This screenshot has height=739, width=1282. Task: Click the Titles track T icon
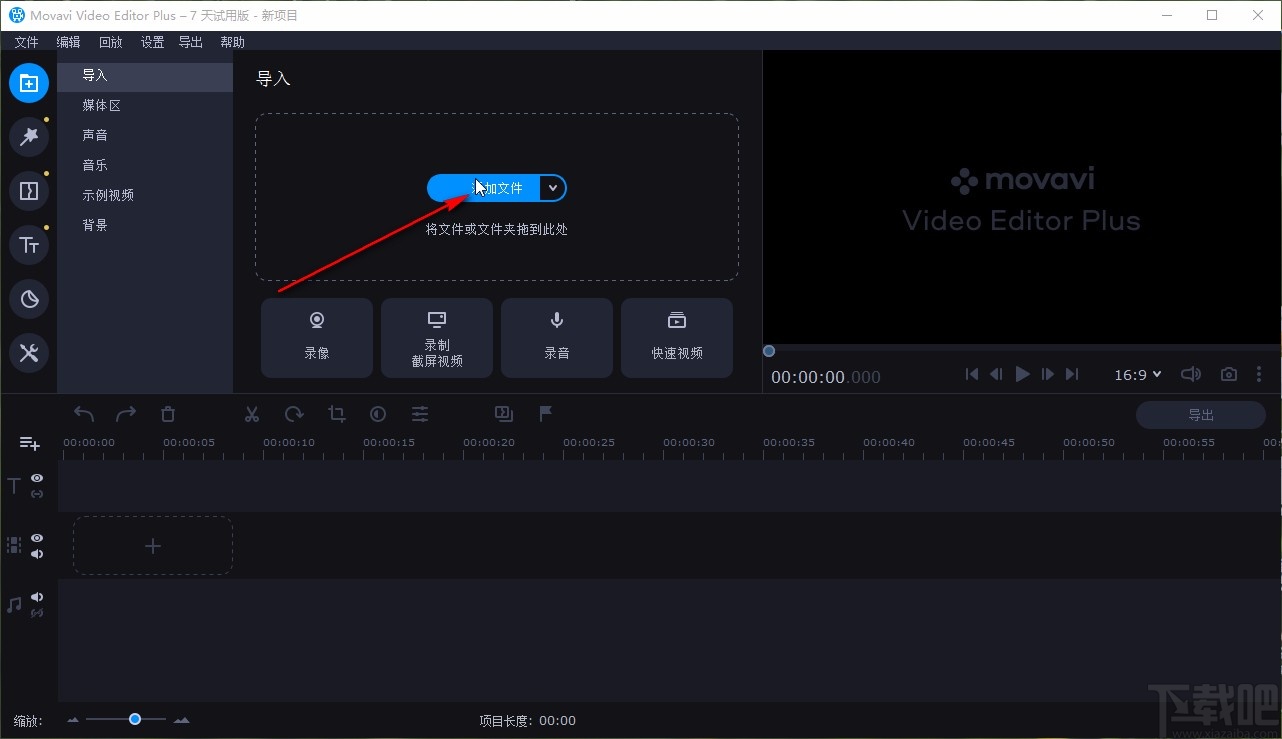click(14, 486)
